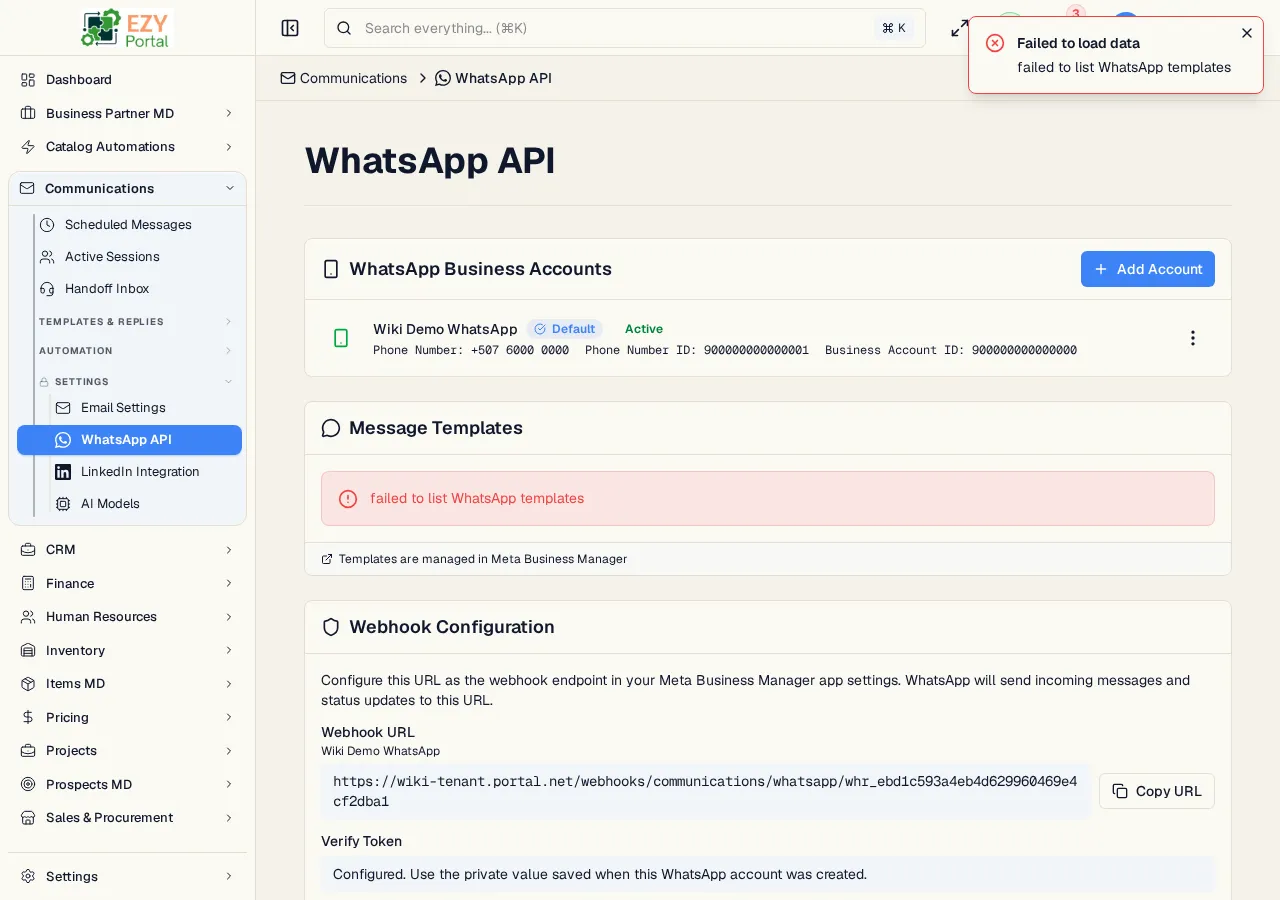Click the LinkedIn Integration icon
The height and width of the screenshot is (900, 1280).
tap(63, 472)
